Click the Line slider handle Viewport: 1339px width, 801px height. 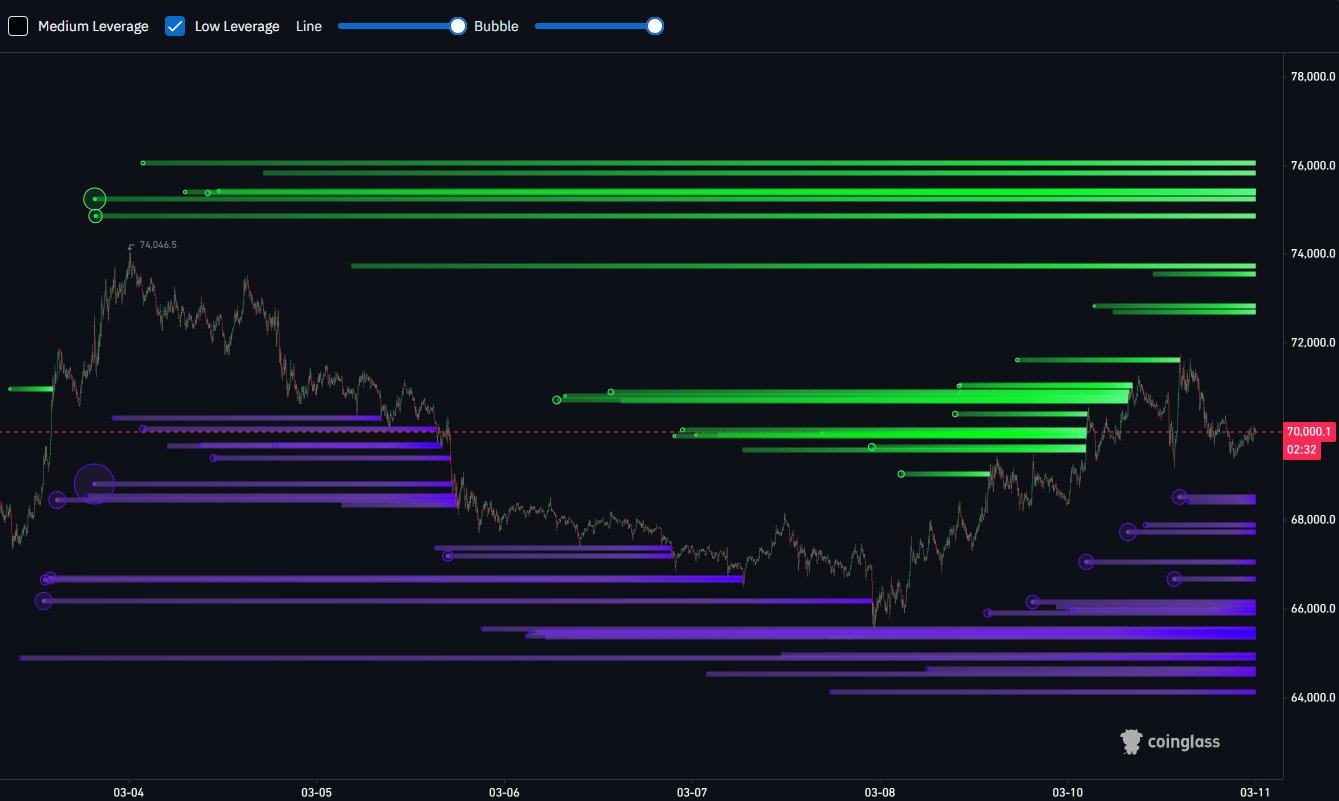click(458, 26)
